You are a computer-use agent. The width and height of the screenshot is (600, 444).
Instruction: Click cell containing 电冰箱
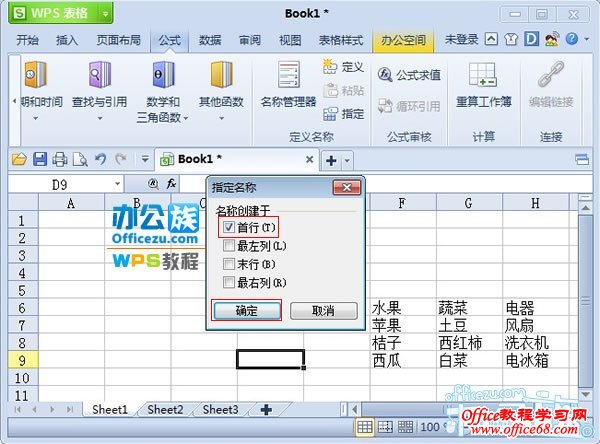tap(535, 361)
